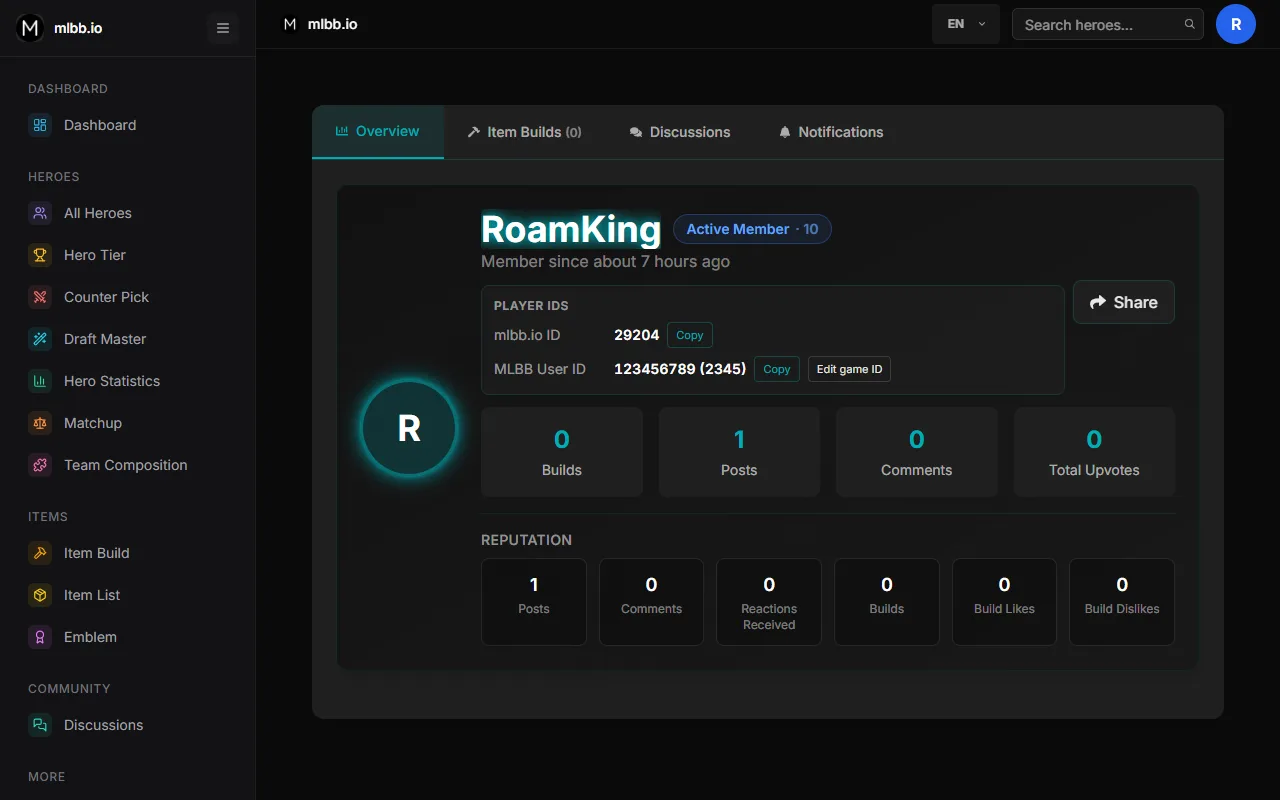The image size is (1280, 800).
Task: Select reputation Reactions Received tile
Action: tap(769, 602)
